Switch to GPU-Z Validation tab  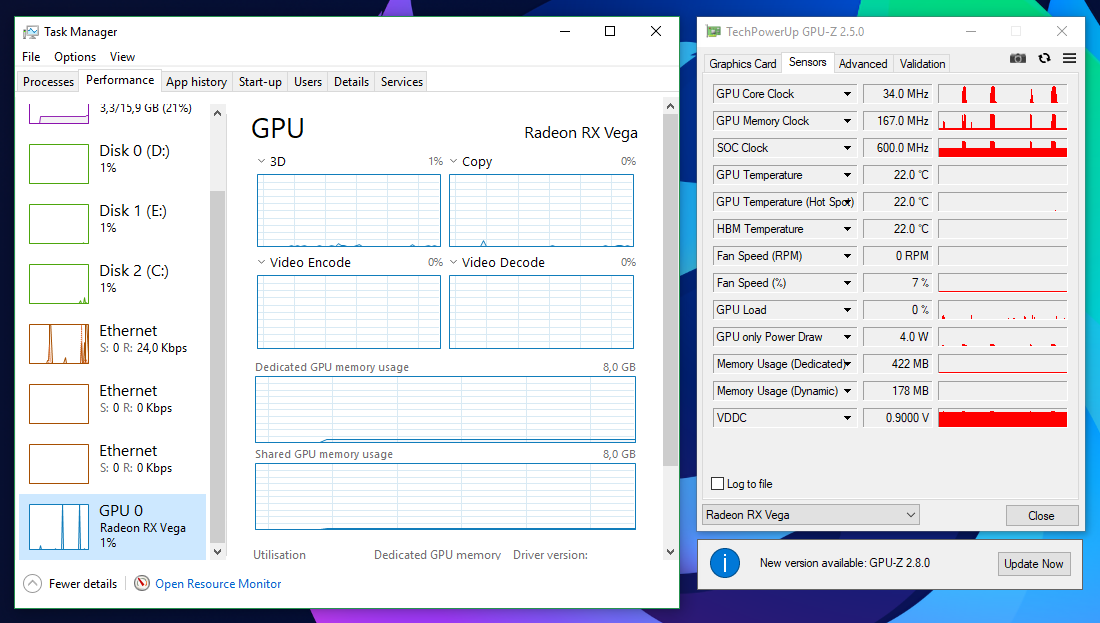(923, 64)
